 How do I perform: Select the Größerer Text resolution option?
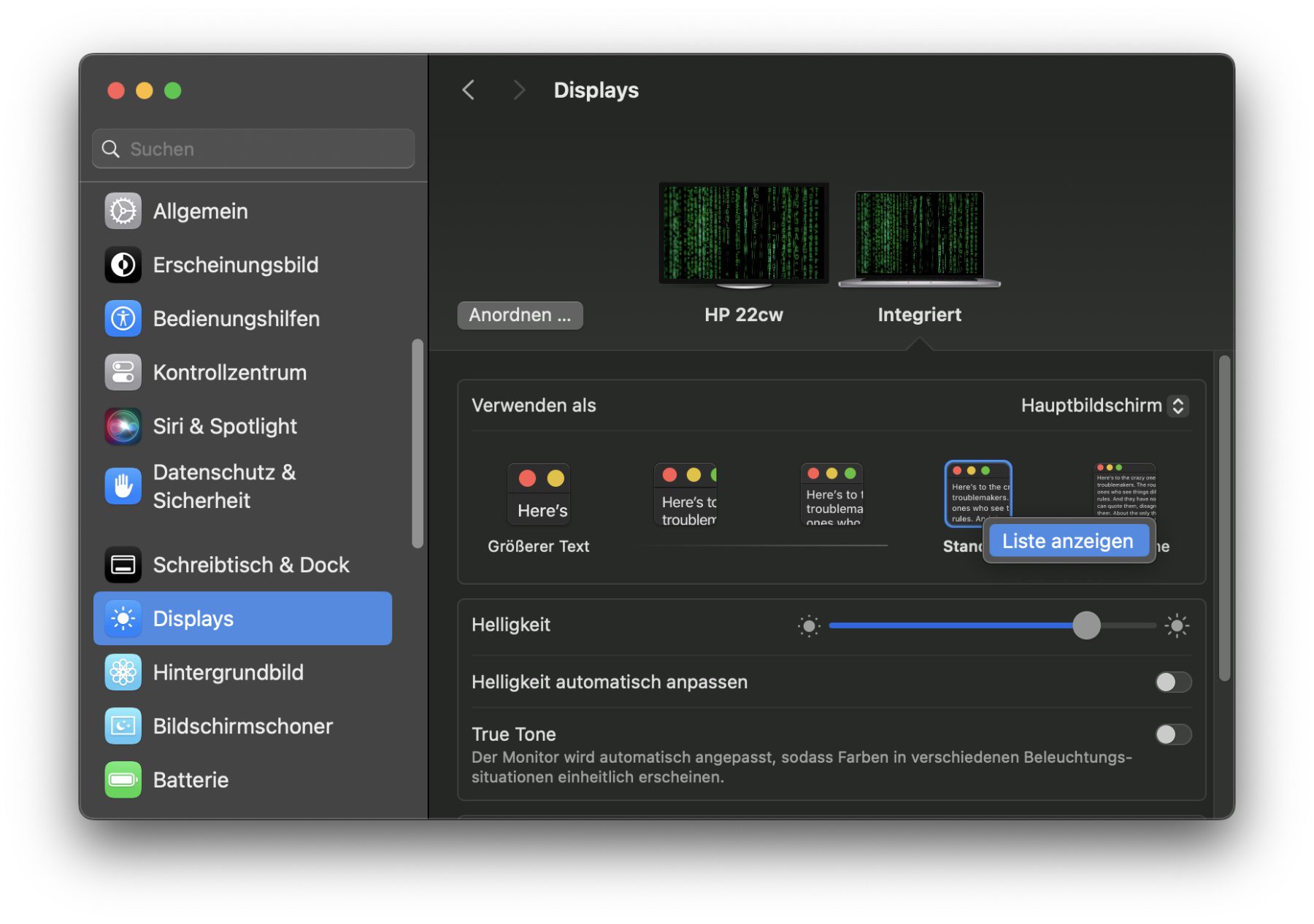[x=539, y=495]
